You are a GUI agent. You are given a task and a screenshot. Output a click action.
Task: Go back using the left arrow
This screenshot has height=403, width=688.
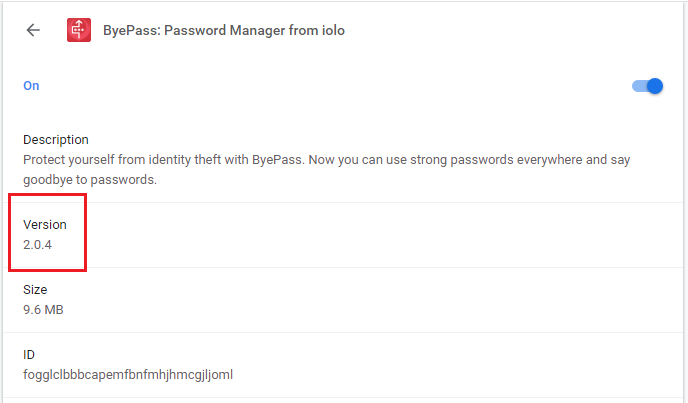click(x=33, y=30)
